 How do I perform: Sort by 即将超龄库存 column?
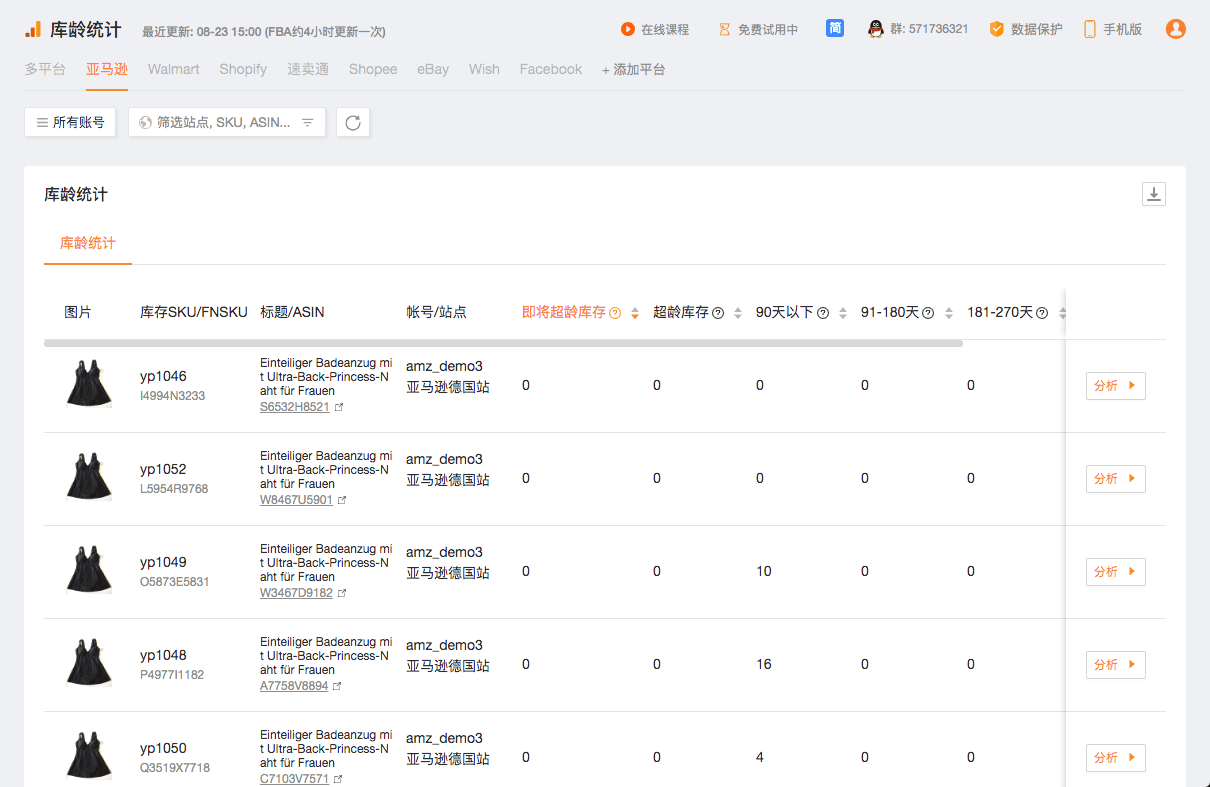click(634, 313)
